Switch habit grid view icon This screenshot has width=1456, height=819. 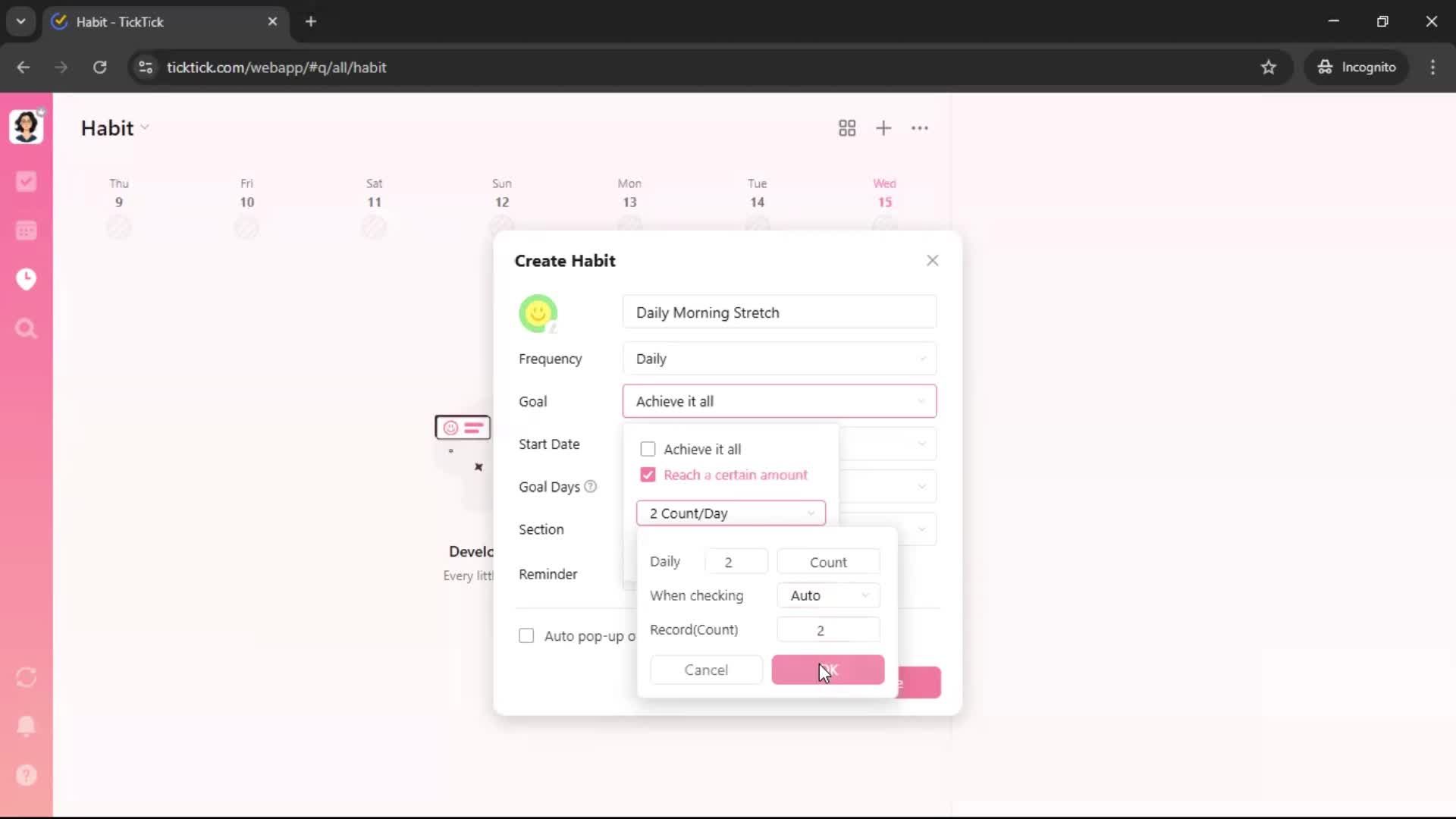coord(847,128)
